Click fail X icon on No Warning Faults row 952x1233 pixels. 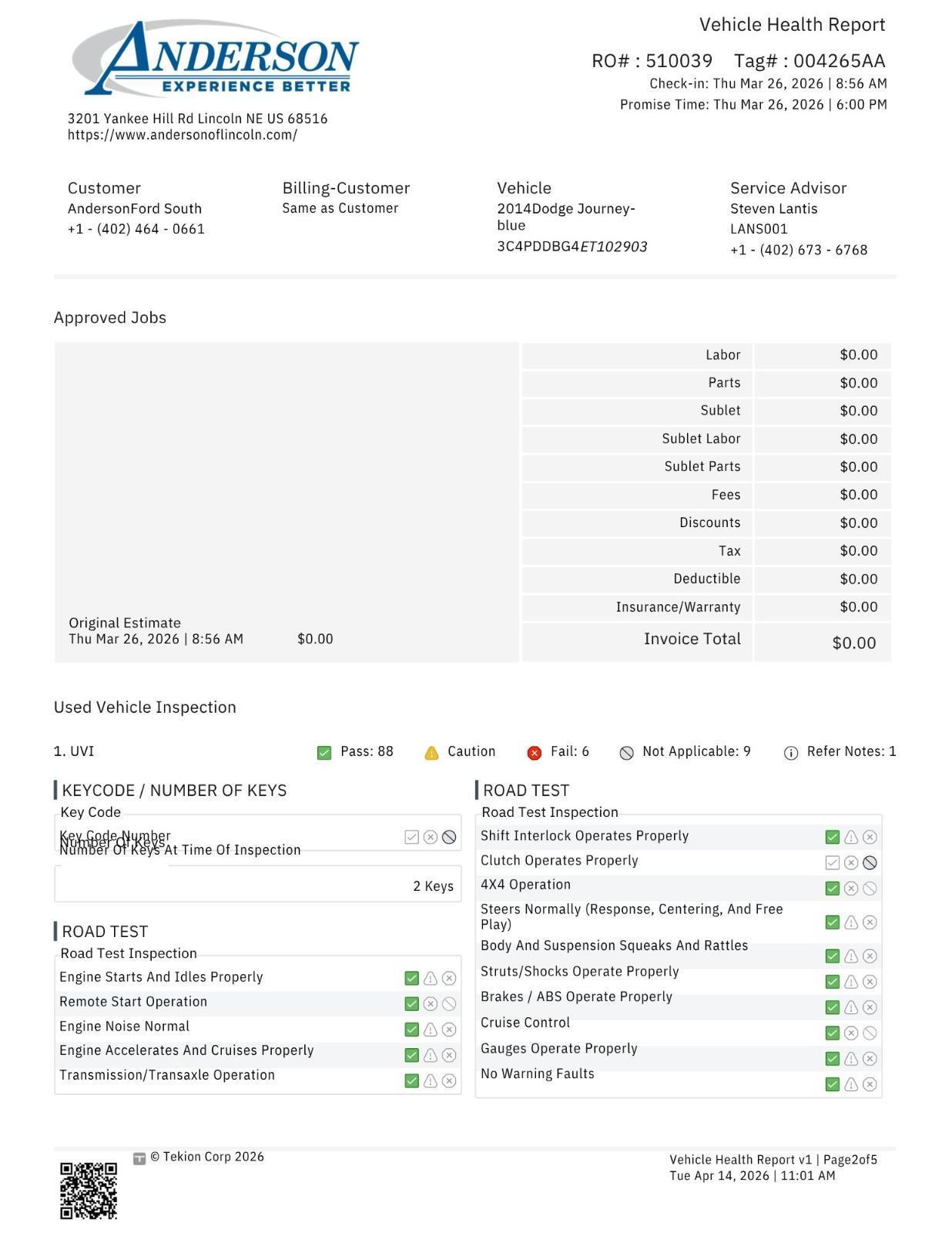870,1084
